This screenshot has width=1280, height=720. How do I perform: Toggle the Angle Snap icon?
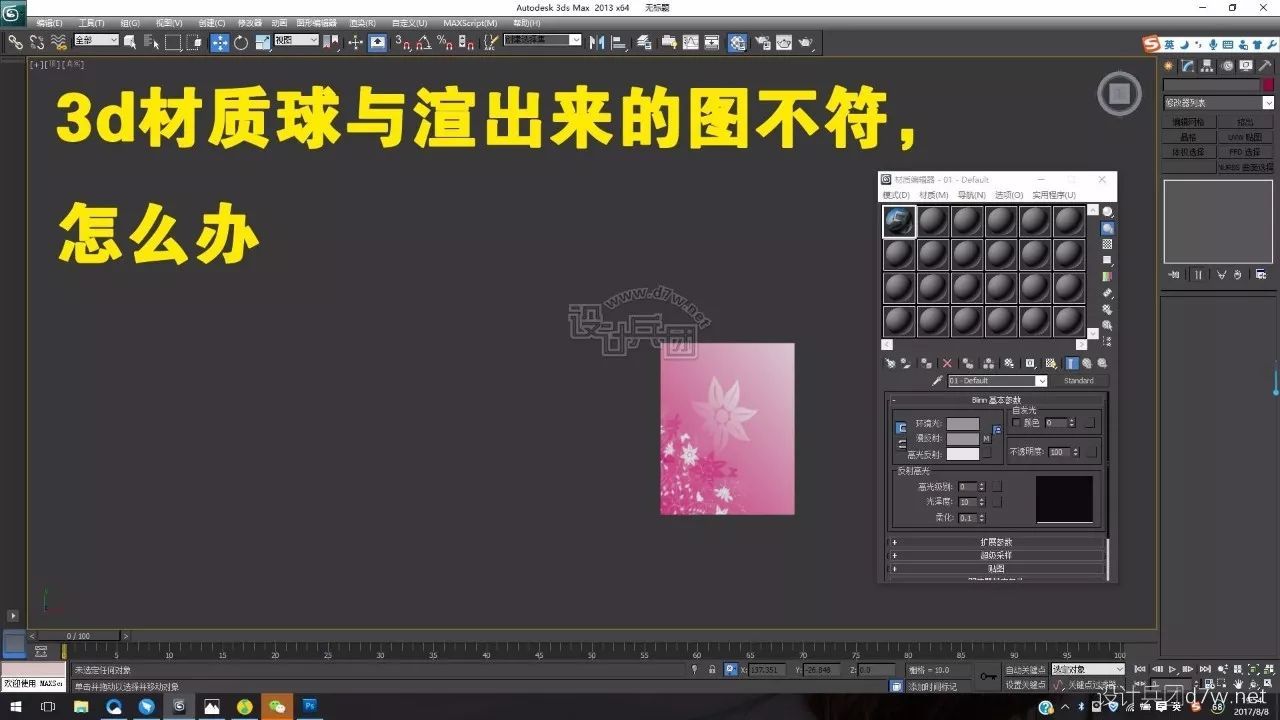click(423, 42)
